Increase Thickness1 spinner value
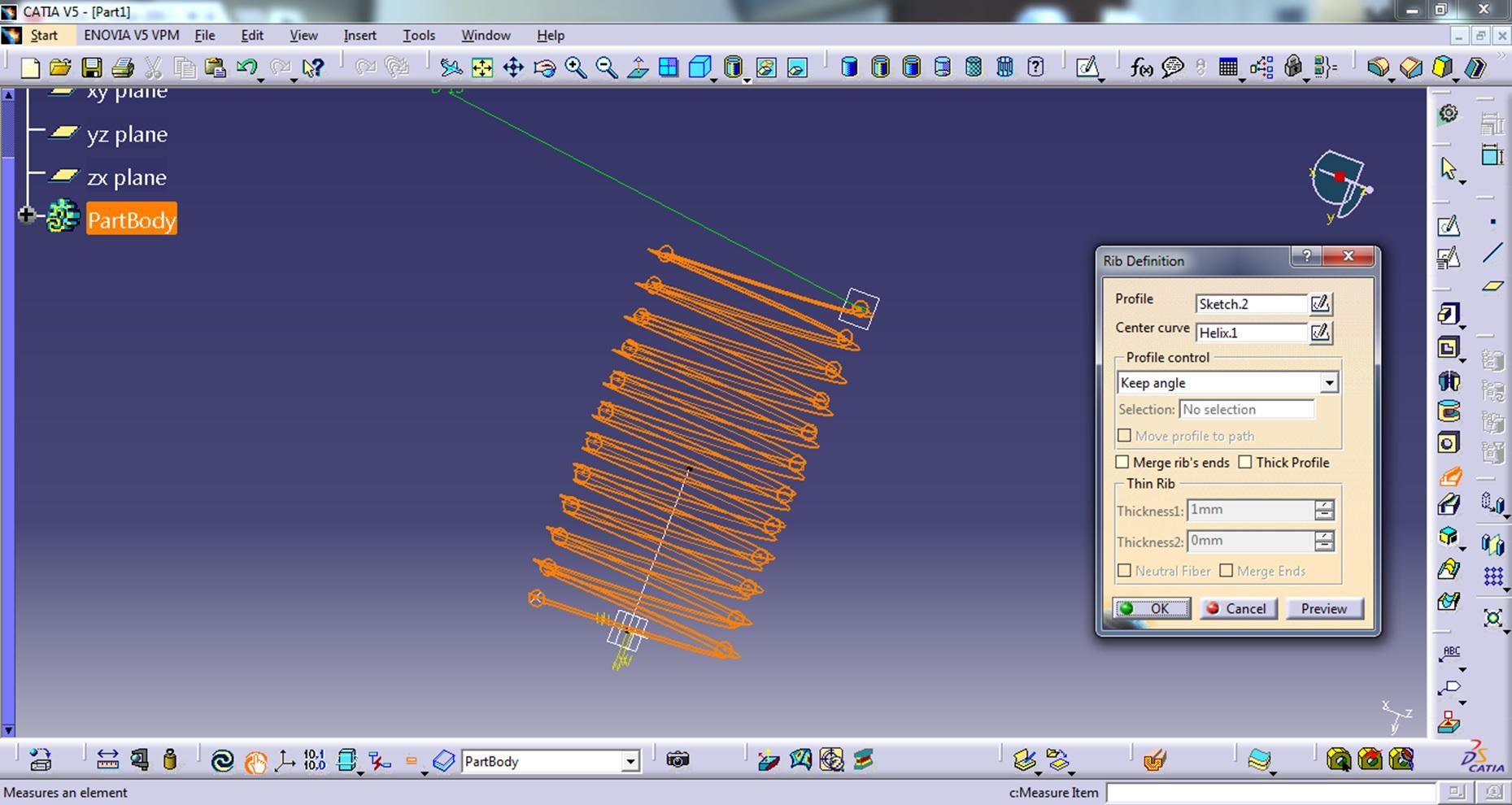This screenshot has height=805, width=1512. 1324,505
